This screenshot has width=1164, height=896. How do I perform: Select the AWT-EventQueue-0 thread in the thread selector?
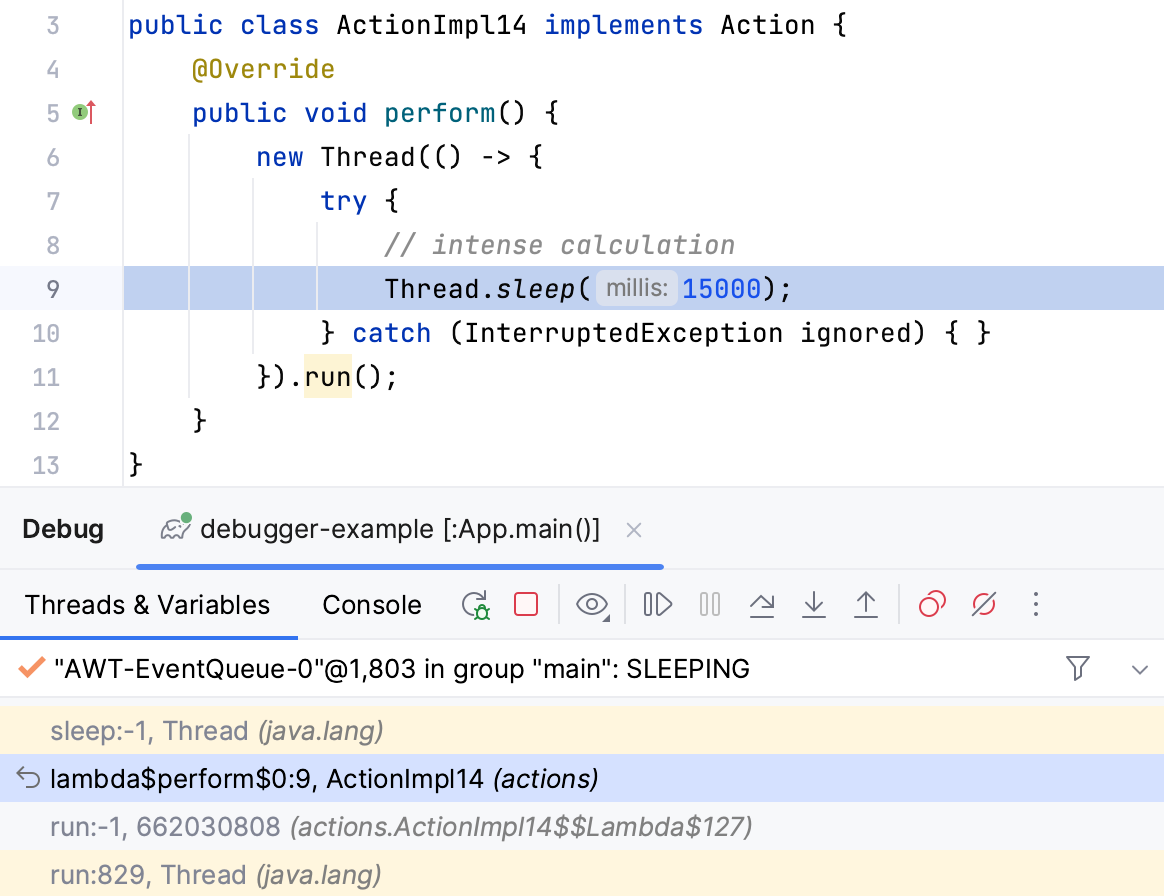point(402,669)
